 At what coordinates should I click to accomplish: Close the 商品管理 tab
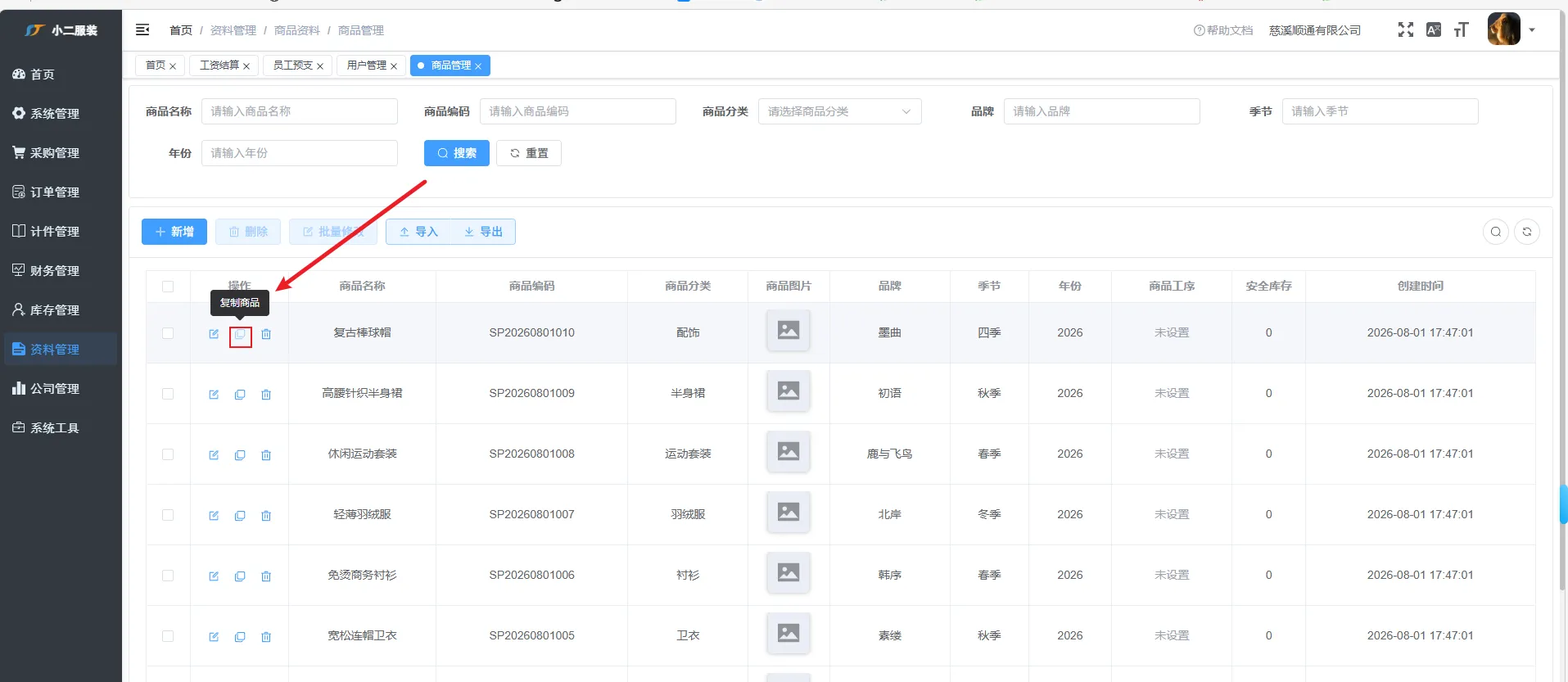click(478, 66)
